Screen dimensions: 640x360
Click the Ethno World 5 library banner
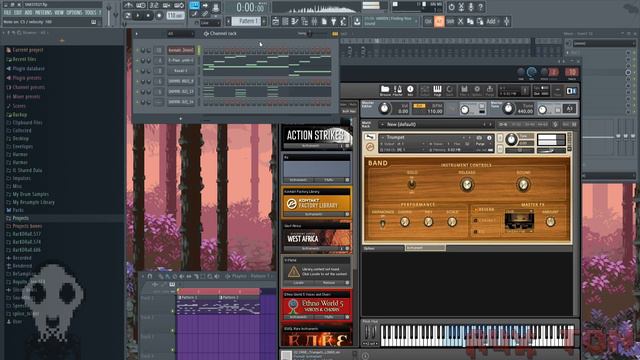click(316, 305)
